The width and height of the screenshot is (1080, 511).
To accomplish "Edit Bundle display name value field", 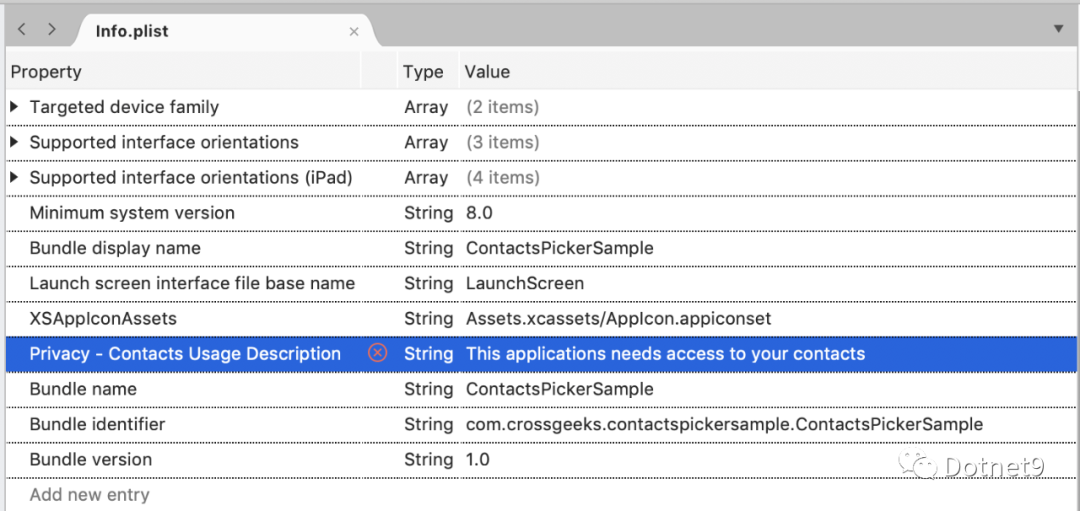I will click(559, 248).
